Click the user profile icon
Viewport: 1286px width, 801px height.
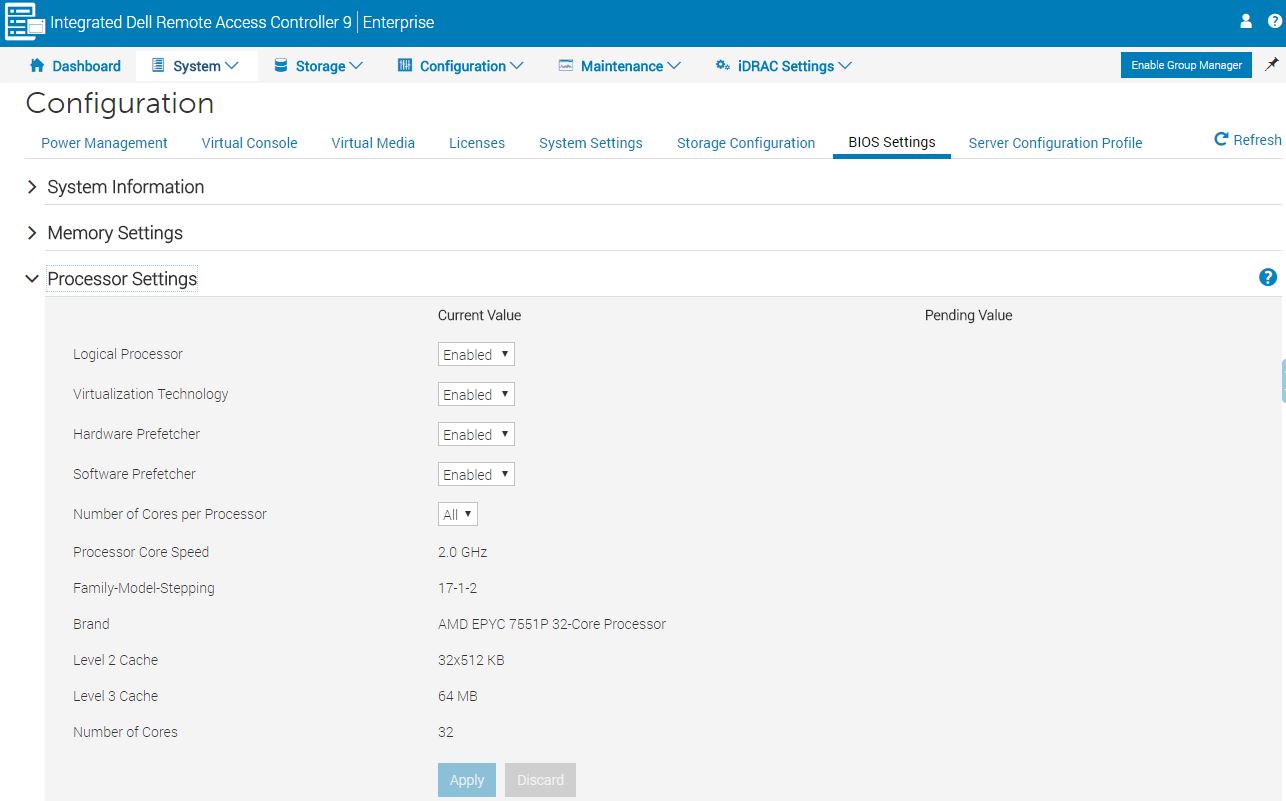click(x=1246, y=21)
